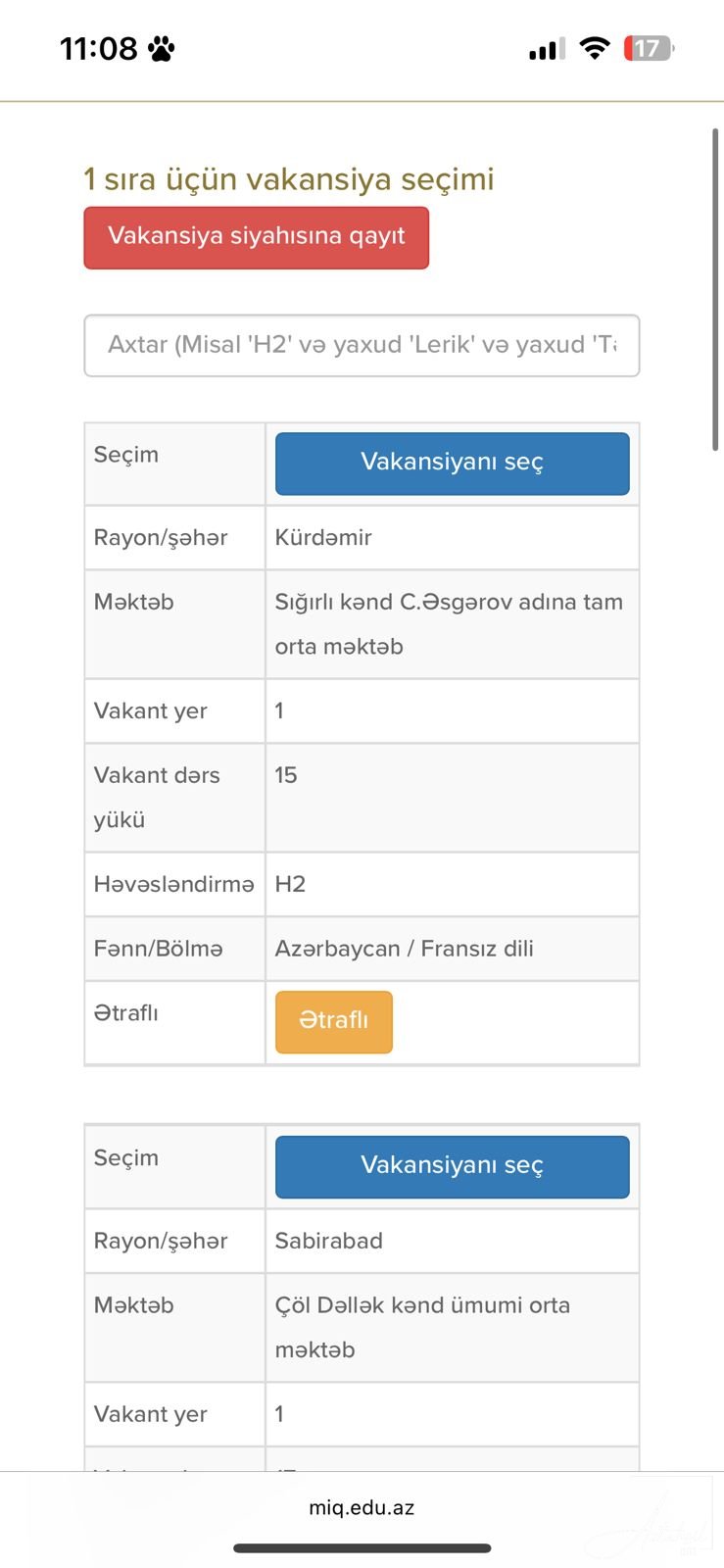Tap the 11:08 clock in status bar
This screenshot has height=1568, width=724.
pos(98,48)
